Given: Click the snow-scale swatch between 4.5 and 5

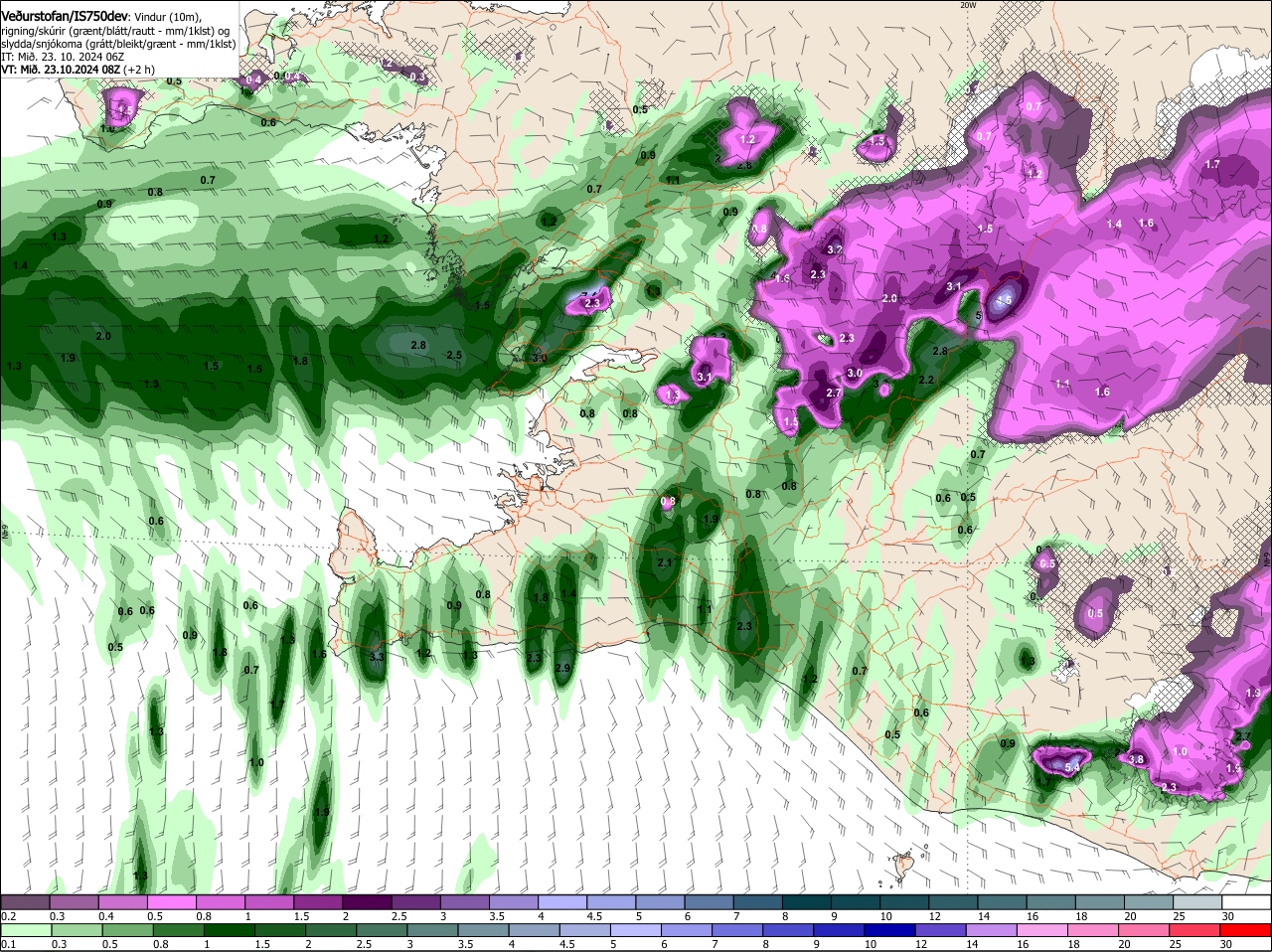Looking at the screenshot, I should 610,902.
